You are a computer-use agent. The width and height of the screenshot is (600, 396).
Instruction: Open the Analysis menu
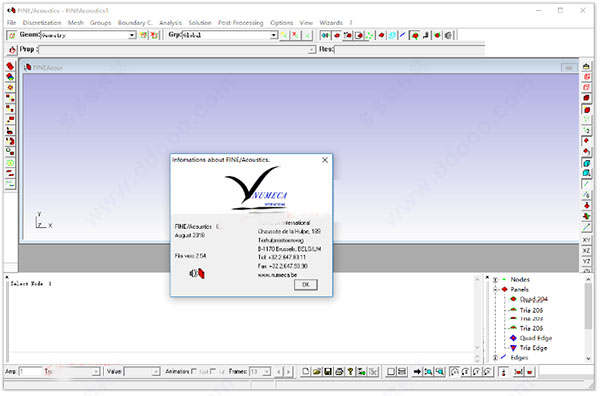pyautogui.click(x=170, y=23)
